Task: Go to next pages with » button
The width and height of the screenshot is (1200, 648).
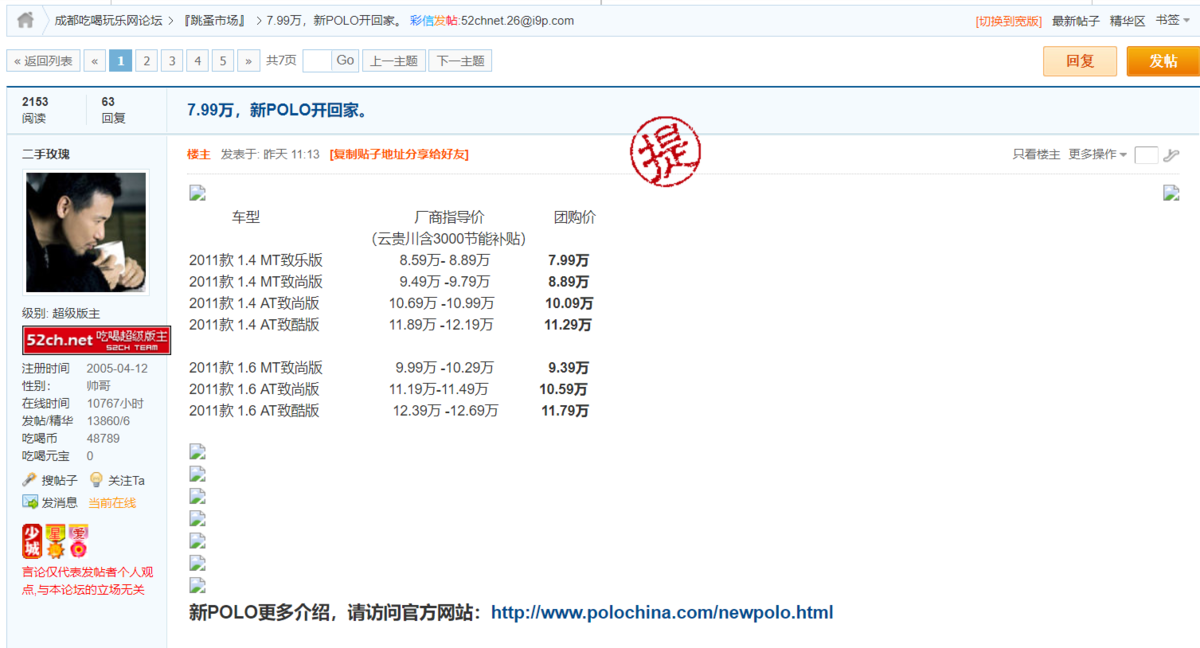Action: (x=249, y=61)
